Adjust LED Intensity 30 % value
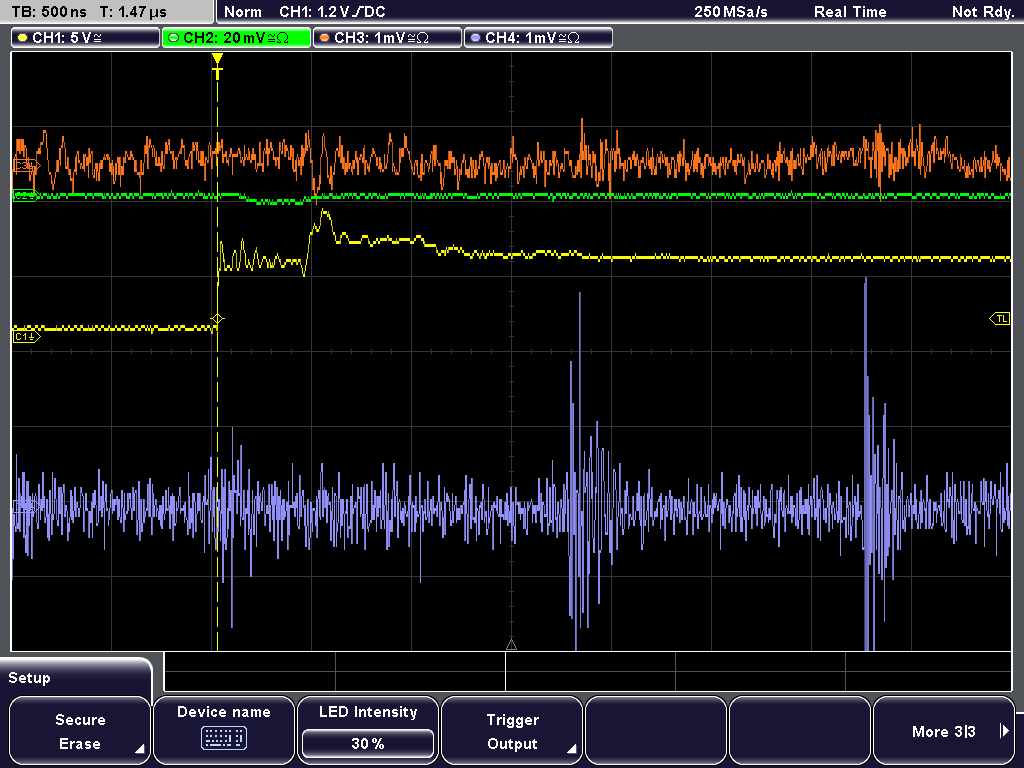Viewport: 1024px width, 768px height. [x=368, y=743]
